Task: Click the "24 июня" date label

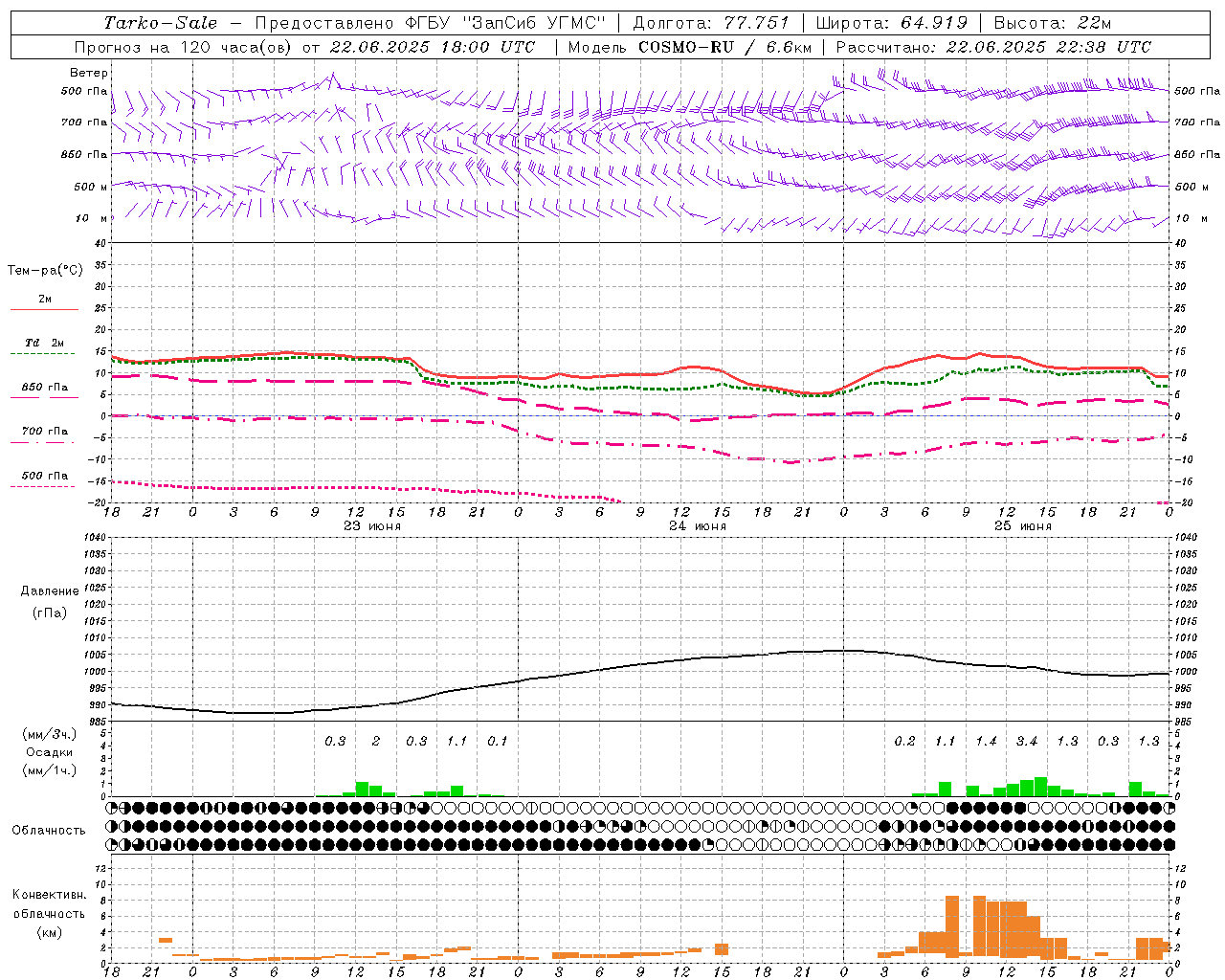Action: pos(697,526)
